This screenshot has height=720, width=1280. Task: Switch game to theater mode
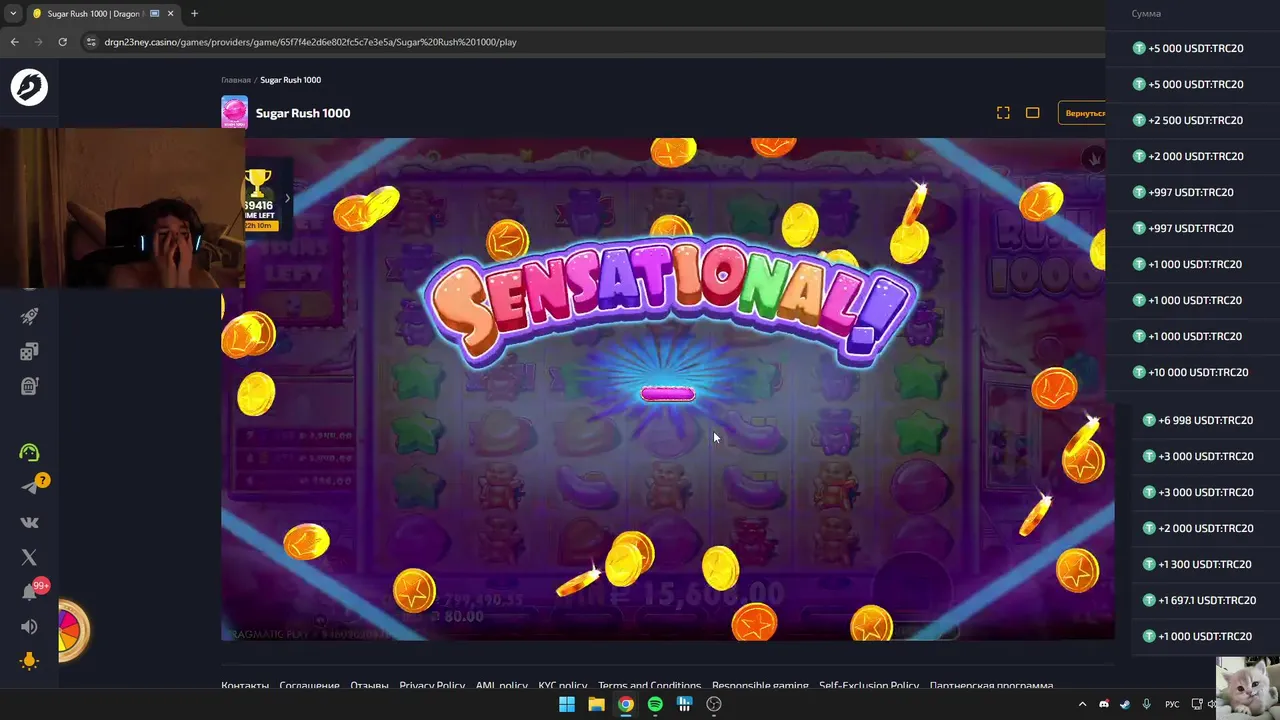coord(1033,113)
